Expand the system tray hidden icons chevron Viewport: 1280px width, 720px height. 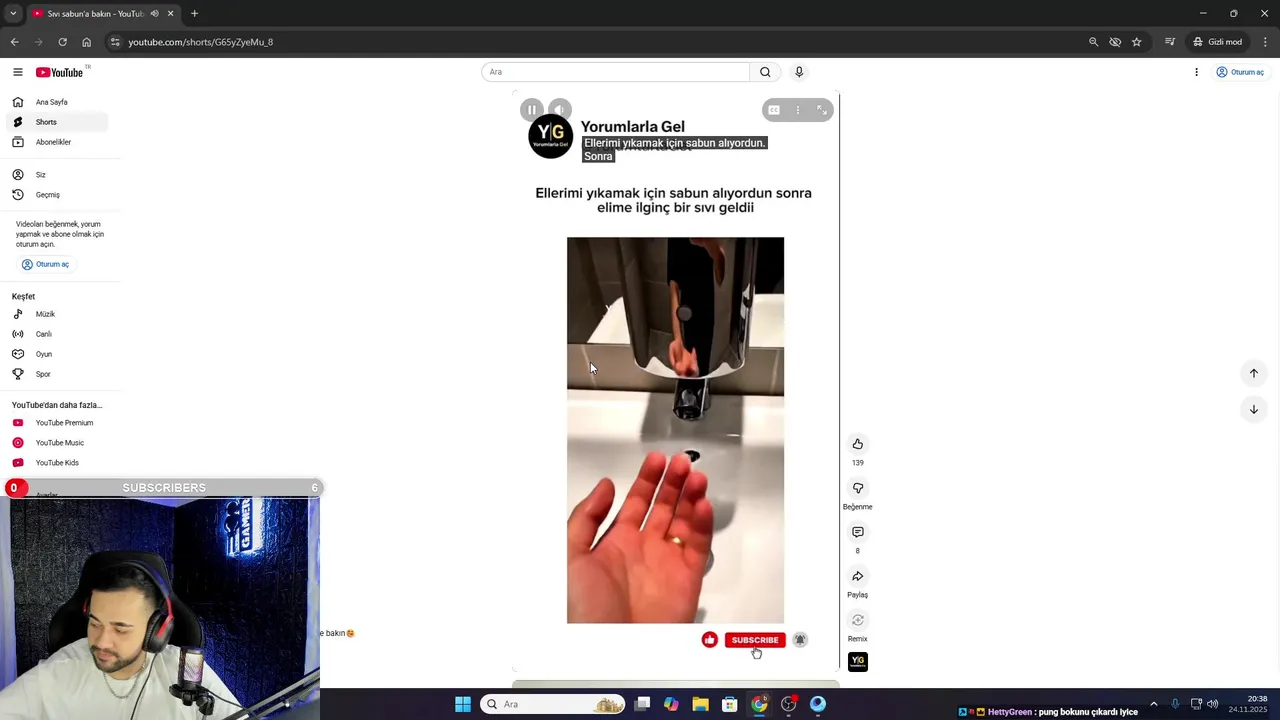[x=1153, y=704]
